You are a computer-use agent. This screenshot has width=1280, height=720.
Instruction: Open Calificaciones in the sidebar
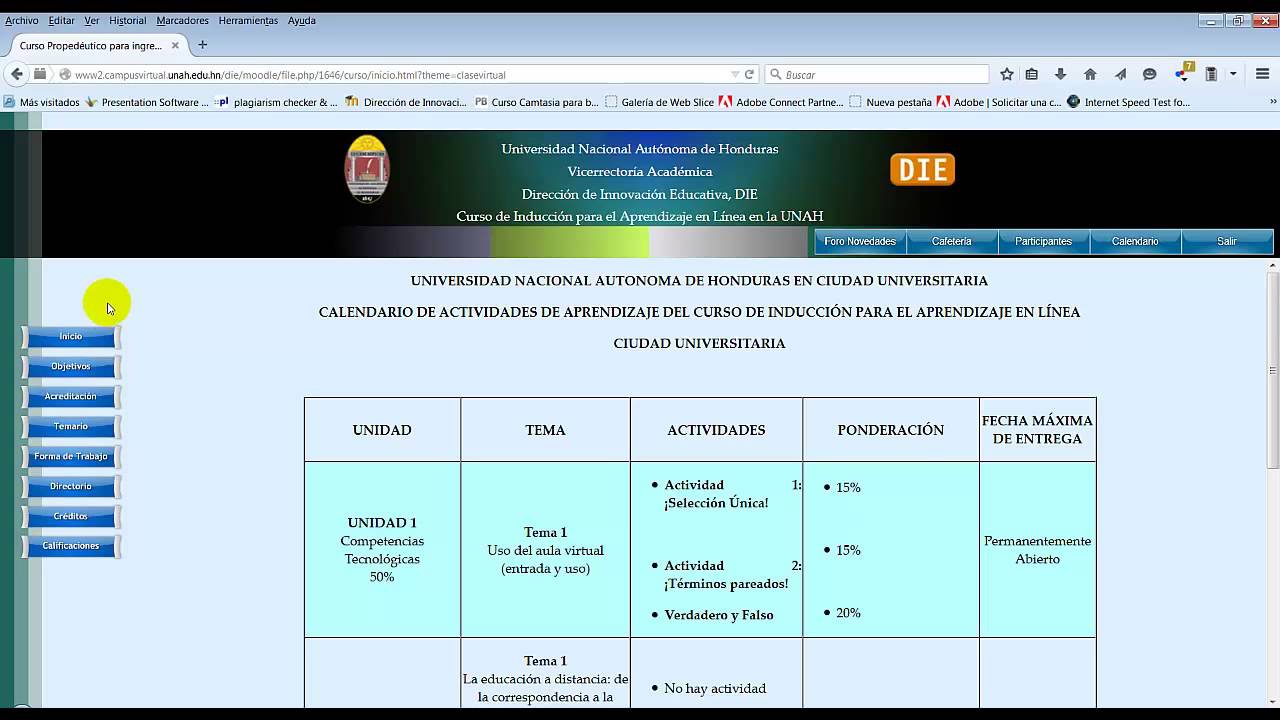tap(70, 546)
